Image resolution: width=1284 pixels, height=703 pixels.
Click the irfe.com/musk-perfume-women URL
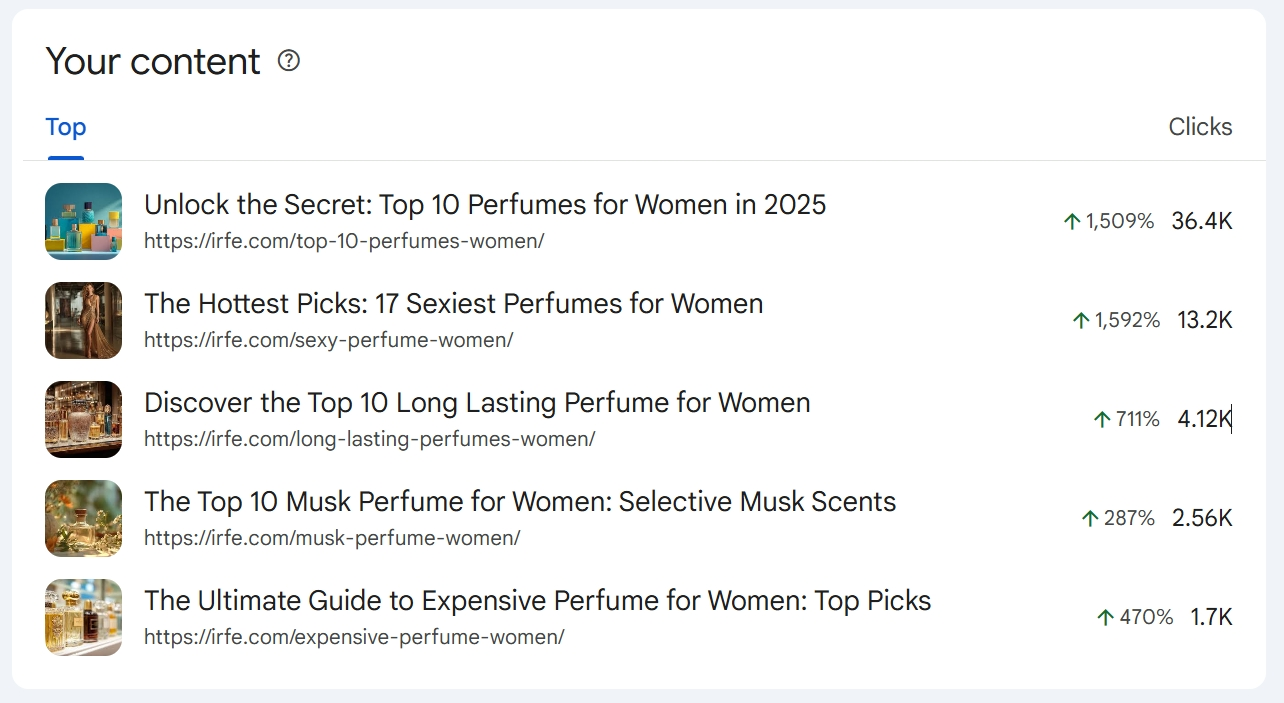[332, 538]
